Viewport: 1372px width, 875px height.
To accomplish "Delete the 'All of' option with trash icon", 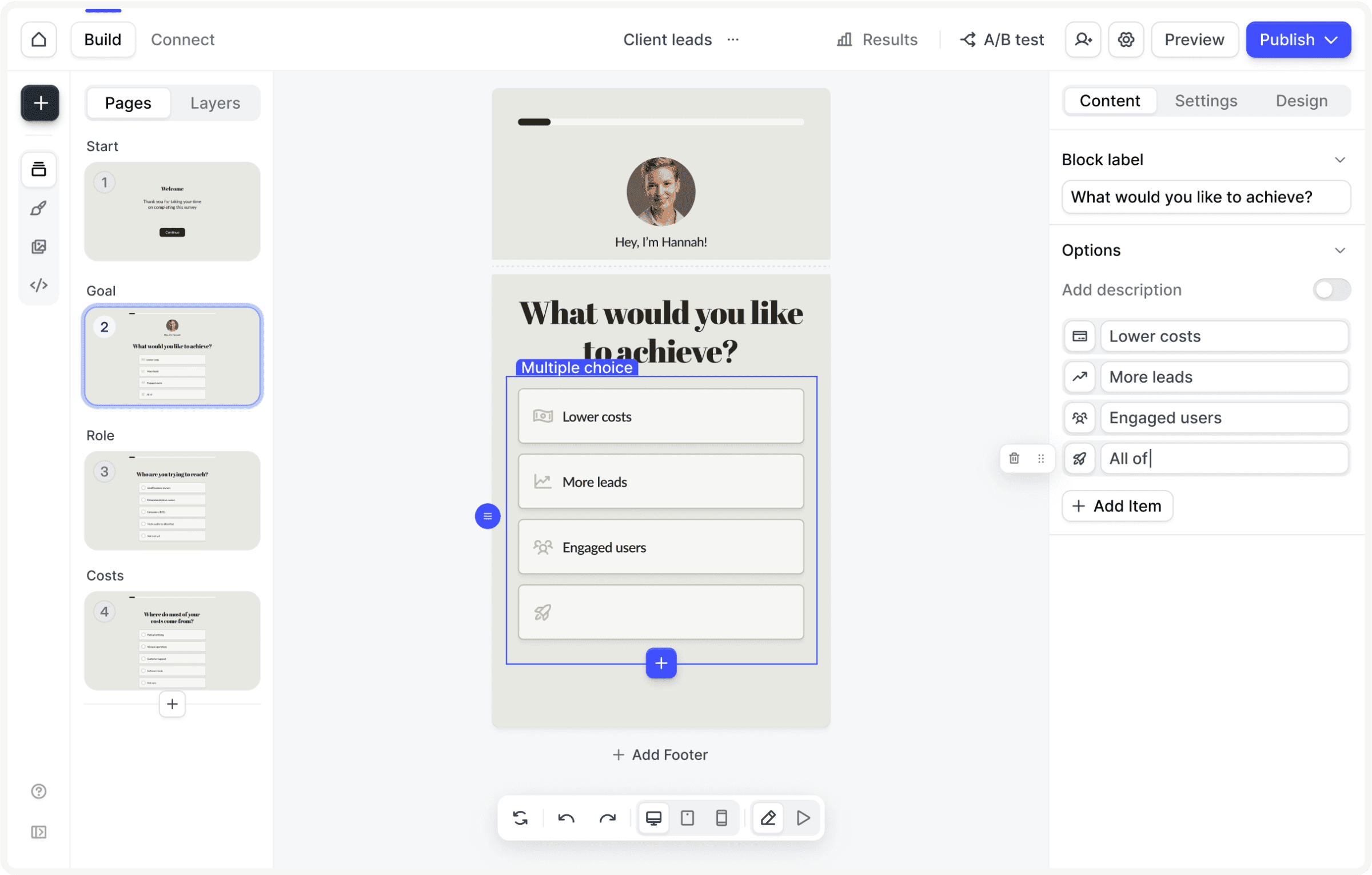I will [1014, 458].
